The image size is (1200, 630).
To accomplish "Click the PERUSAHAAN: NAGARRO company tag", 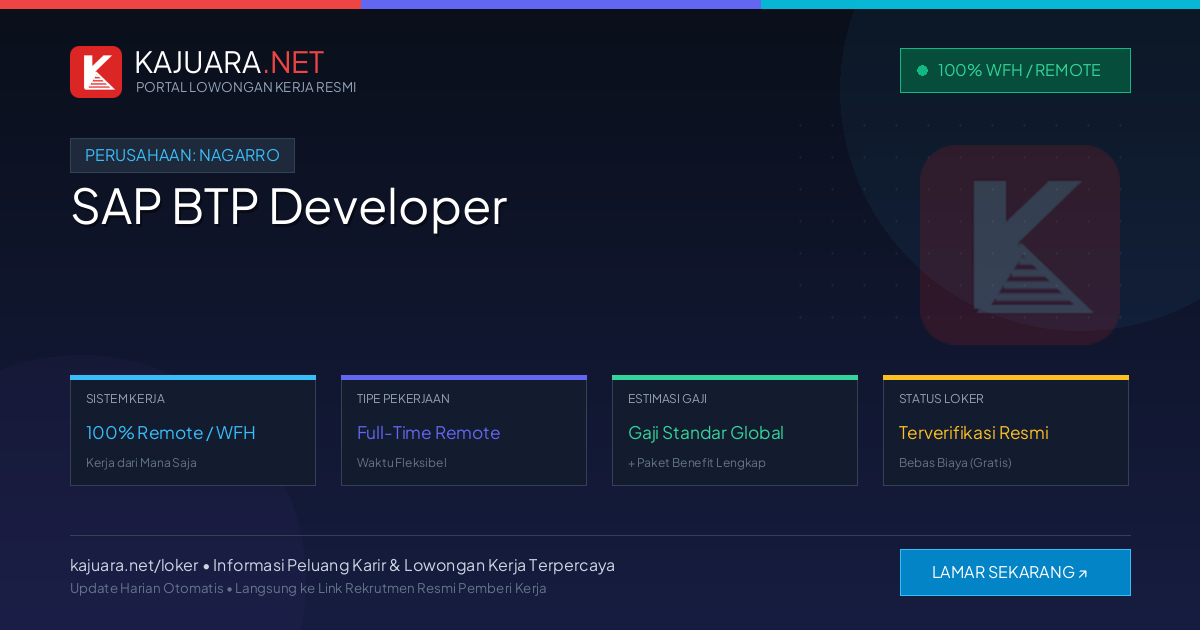I will [182, 155].
